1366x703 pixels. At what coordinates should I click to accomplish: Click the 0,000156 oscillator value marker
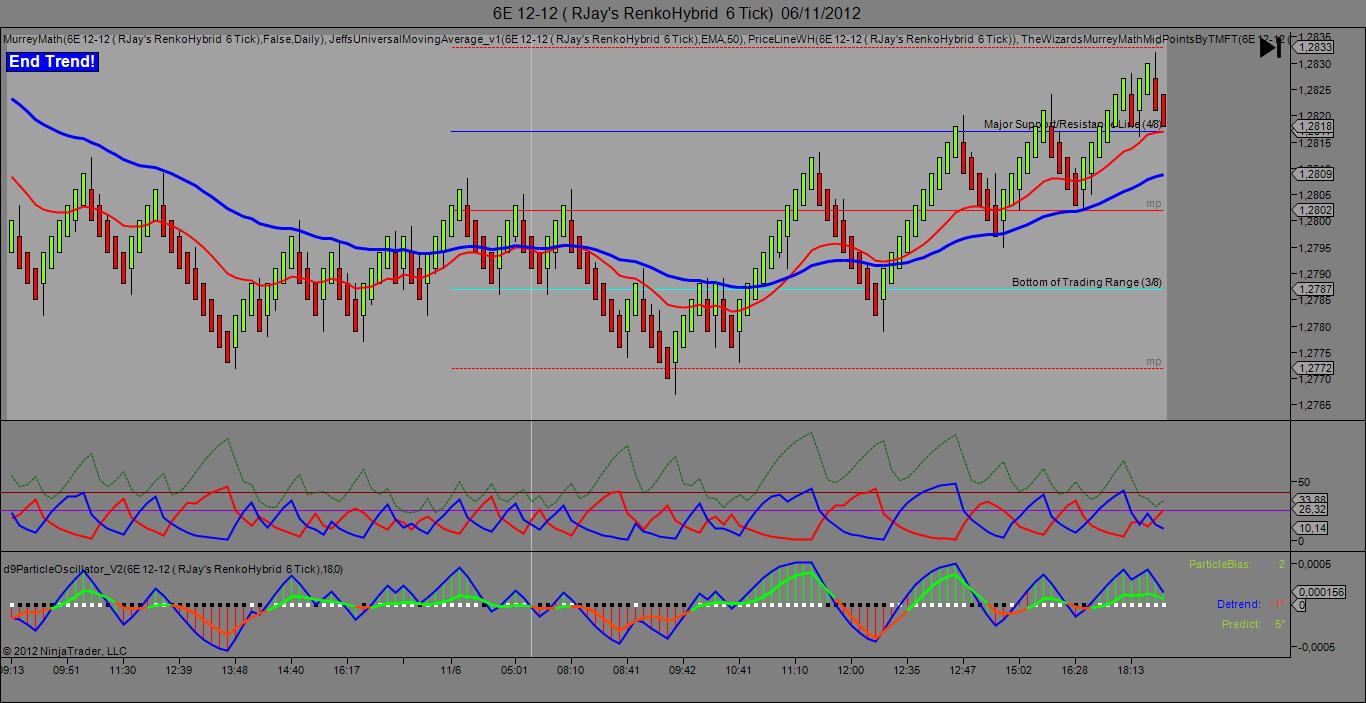point(1319,592)
